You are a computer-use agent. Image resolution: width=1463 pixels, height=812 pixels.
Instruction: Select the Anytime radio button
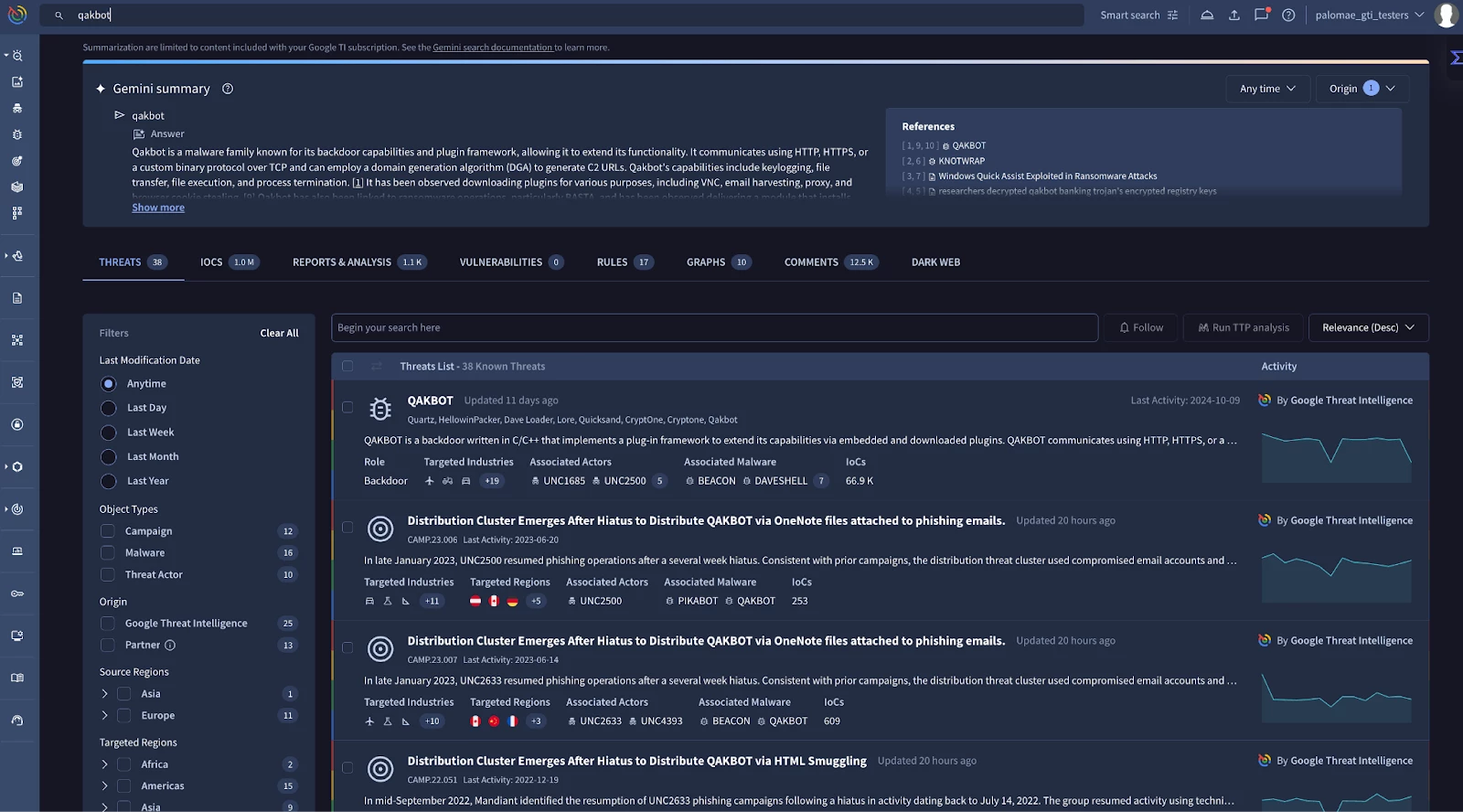[x=108, y=384]
